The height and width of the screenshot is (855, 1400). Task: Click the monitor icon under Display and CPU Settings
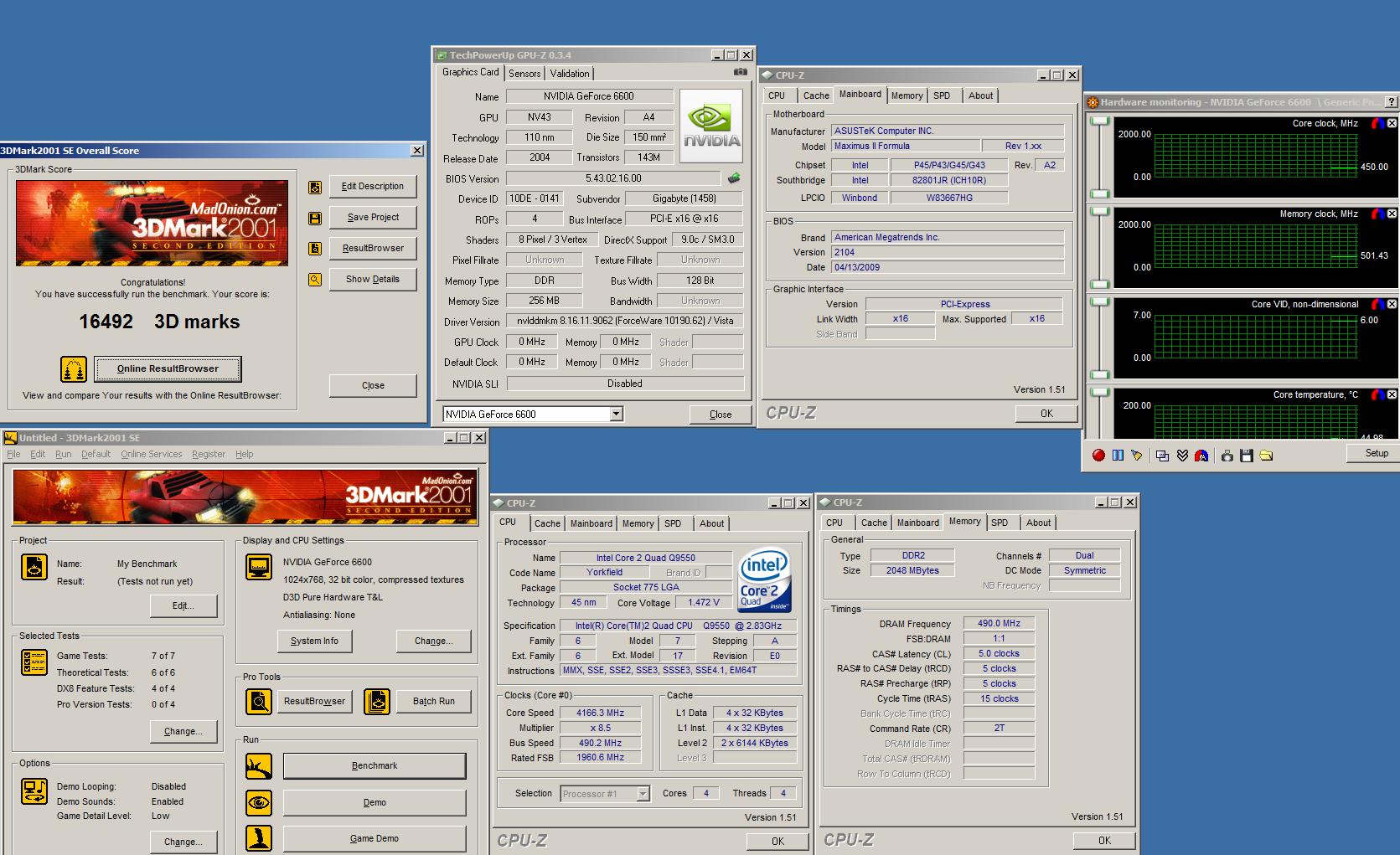(x=259, y=567)
